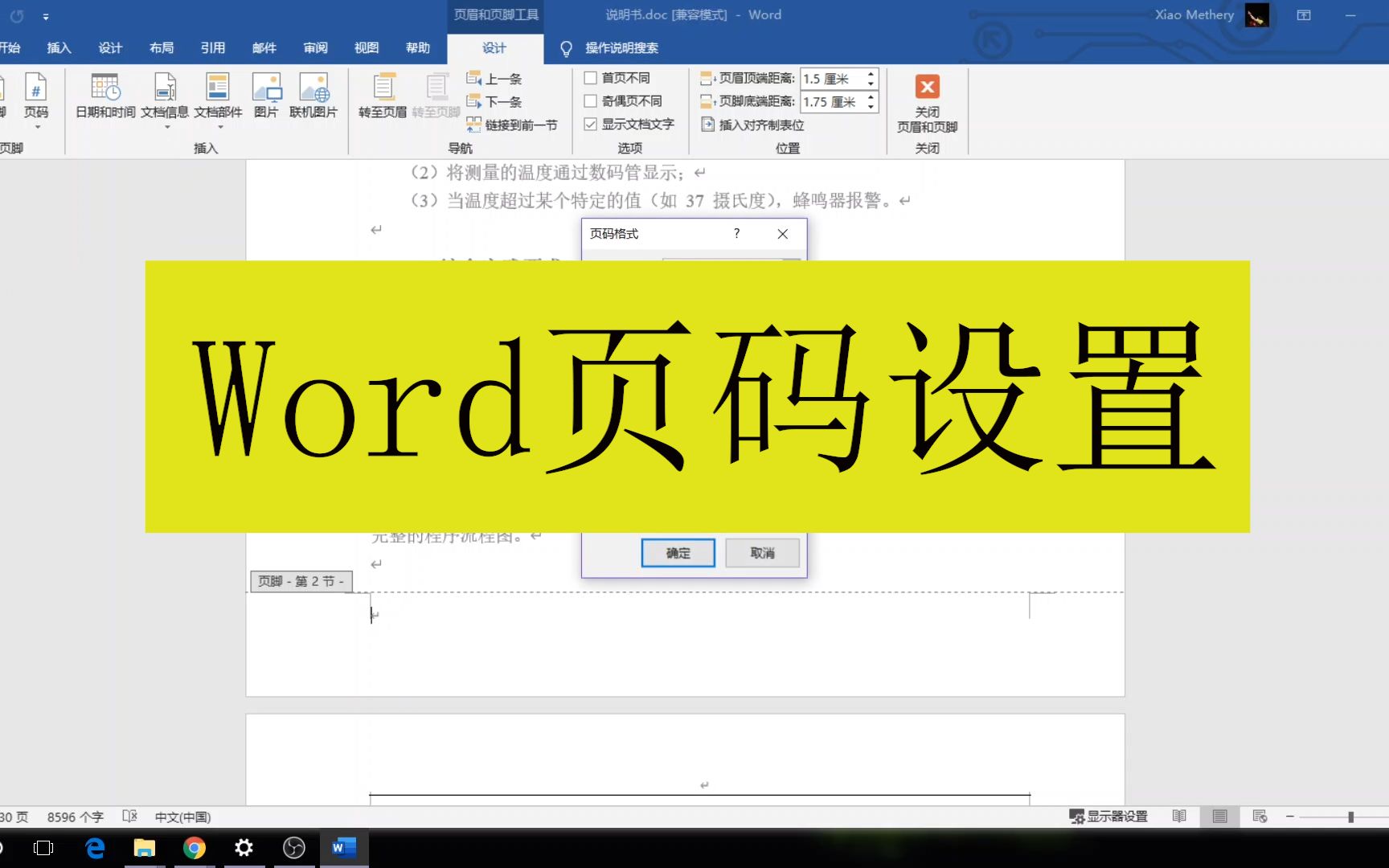Enable the 奇偶页不同 checkbox
The image size is (1389, 868).
coord(590,100)
